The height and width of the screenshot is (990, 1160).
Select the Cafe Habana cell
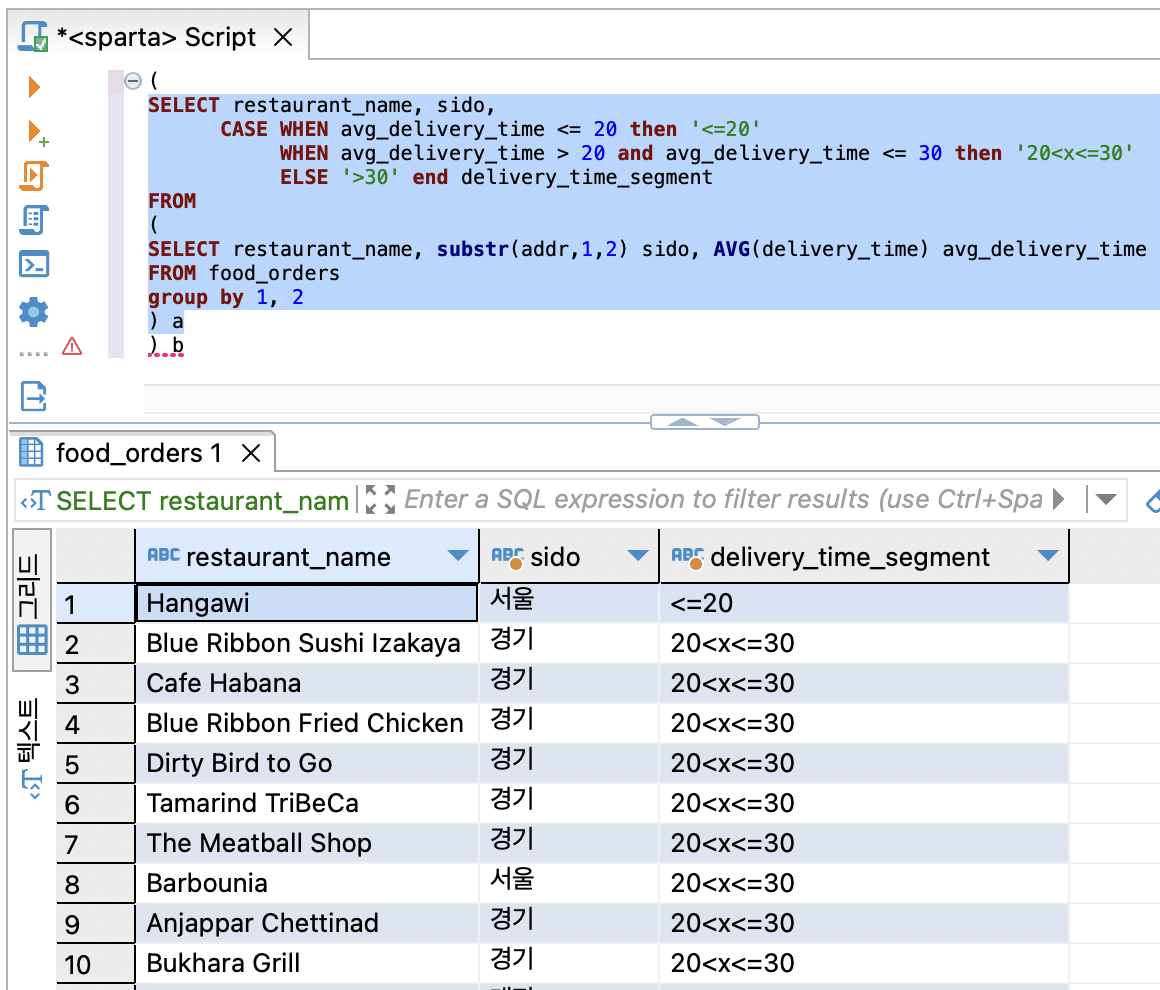tap(307, 683)
